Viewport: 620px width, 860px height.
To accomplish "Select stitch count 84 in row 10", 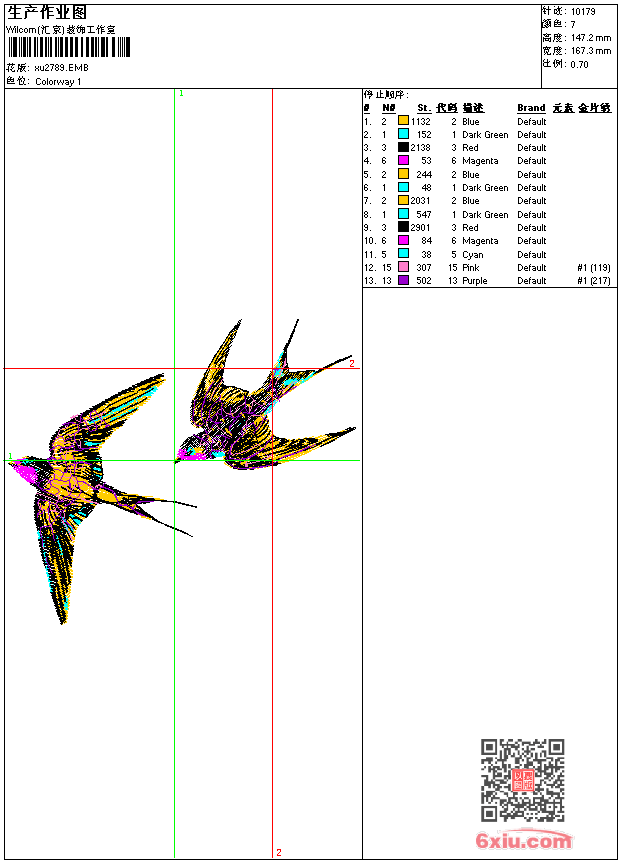I will (426, 241).
